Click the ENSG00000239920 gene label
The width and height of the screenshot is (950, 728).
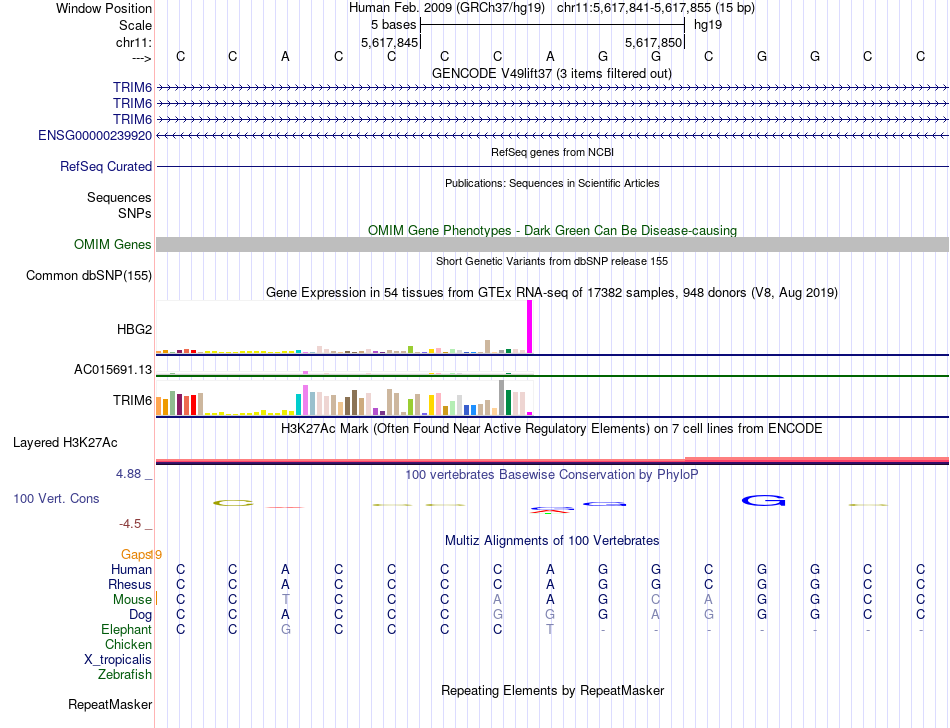[x=95, y=136]
